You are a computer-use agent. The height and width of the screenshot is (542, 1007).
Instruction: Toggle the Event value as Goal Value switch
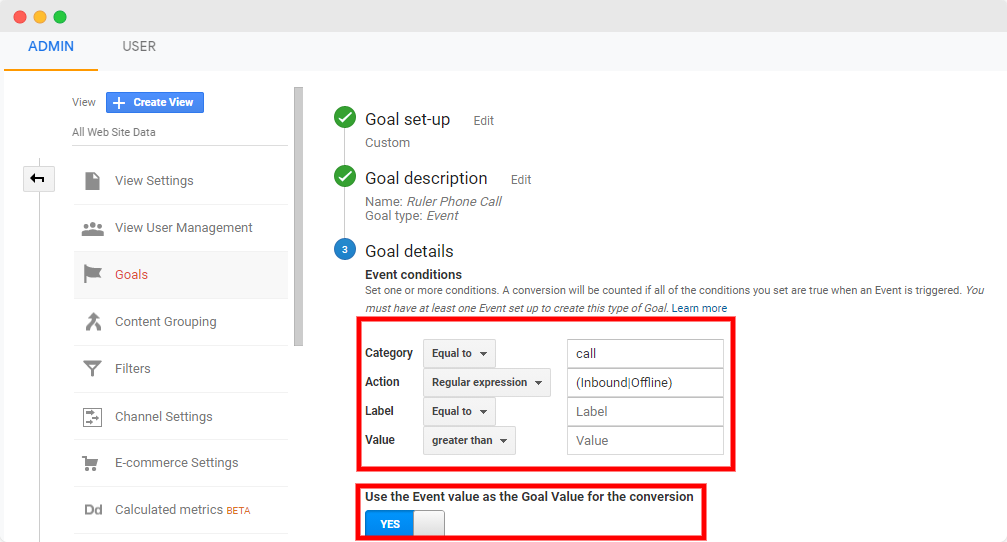tap(405, 523)
